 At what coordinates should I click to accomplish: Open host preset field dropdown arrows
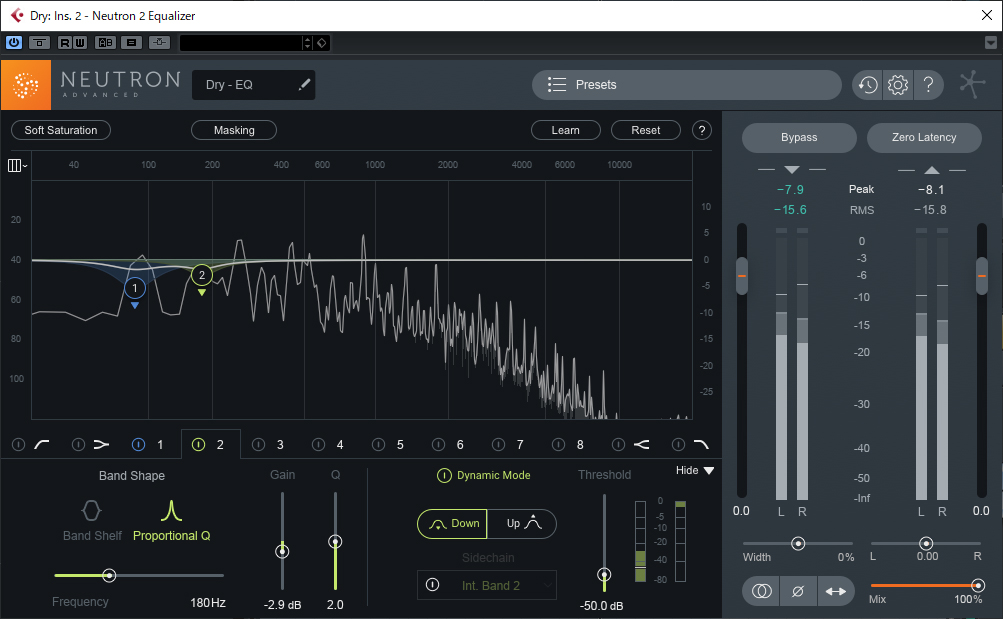(307, 43)
